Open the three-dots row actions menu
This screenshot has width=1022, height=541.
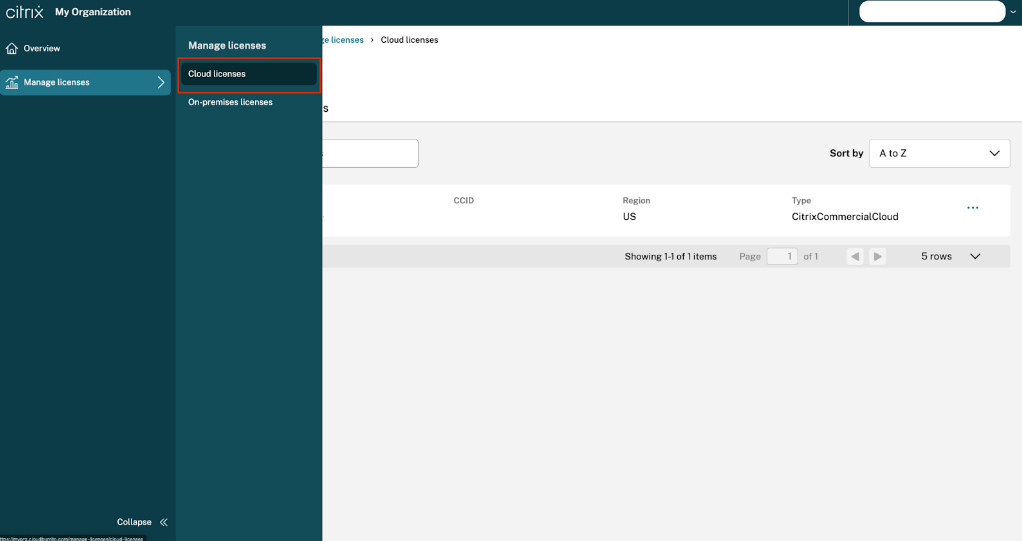[x=972, y=208]
